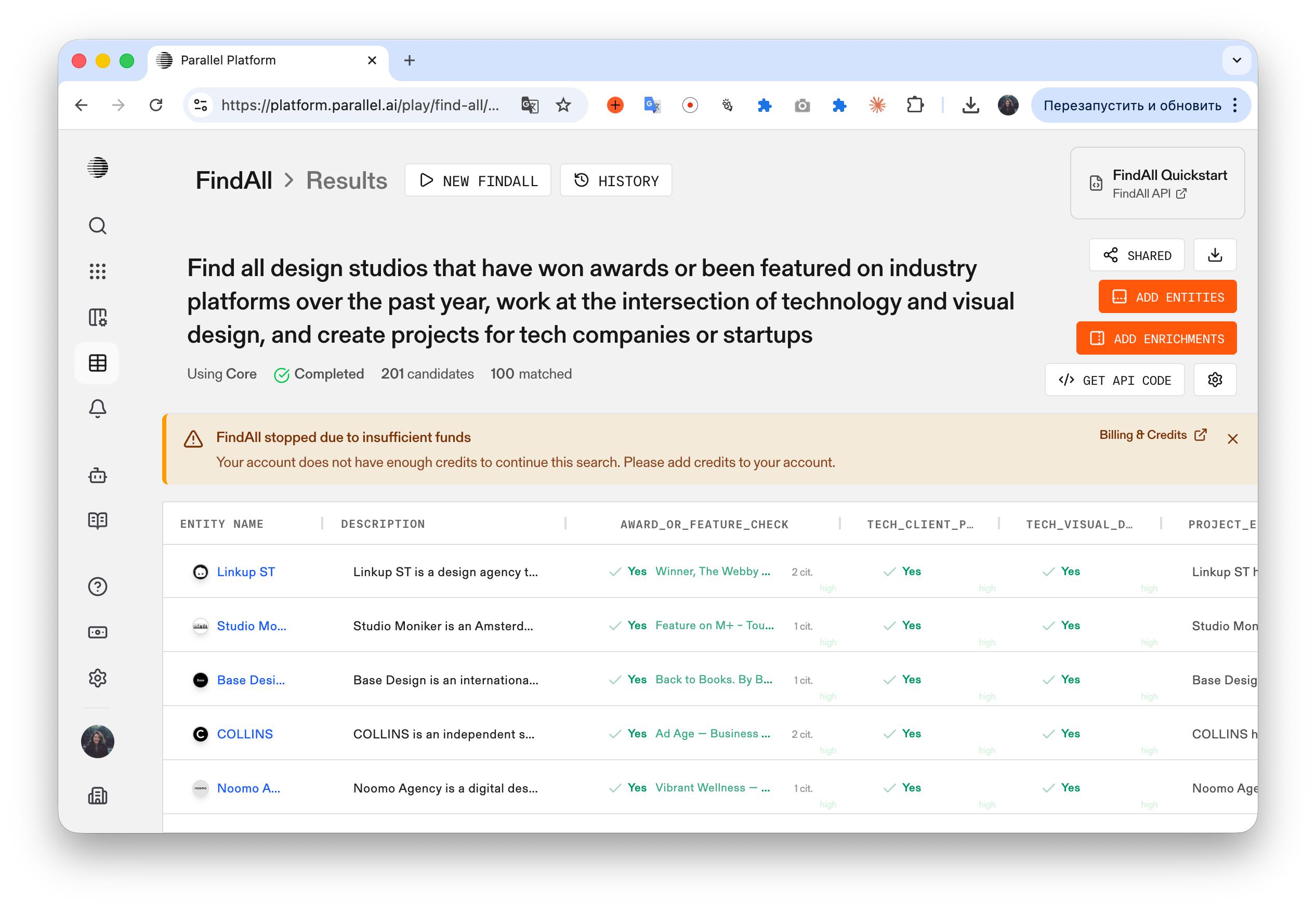The image size is (1316, 910).
Task: Open the dotted grid icon in the sidebar
Action: coord(98,271)
